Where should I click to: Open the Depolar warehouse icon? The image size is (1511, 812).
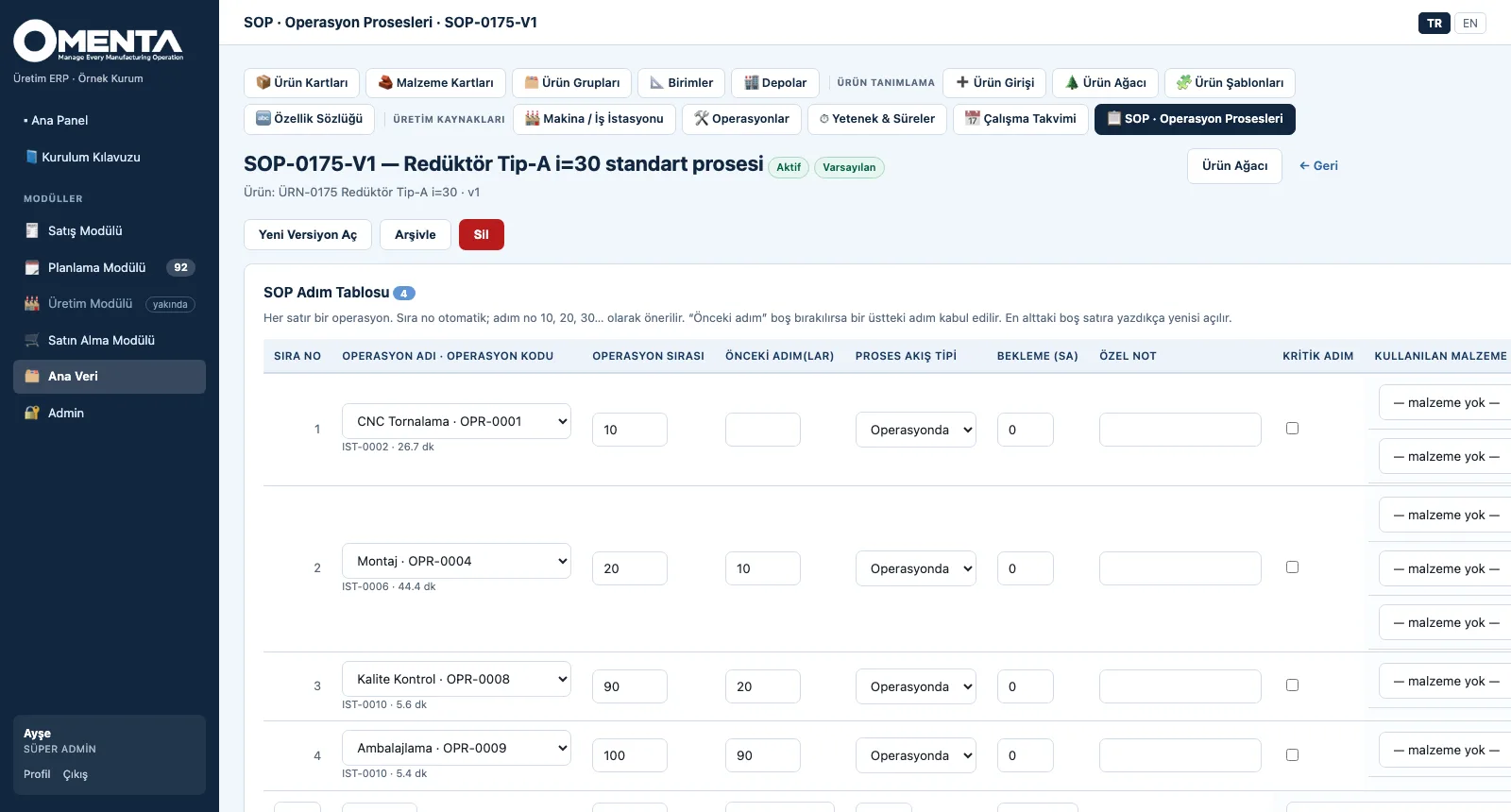coord(752,83)
